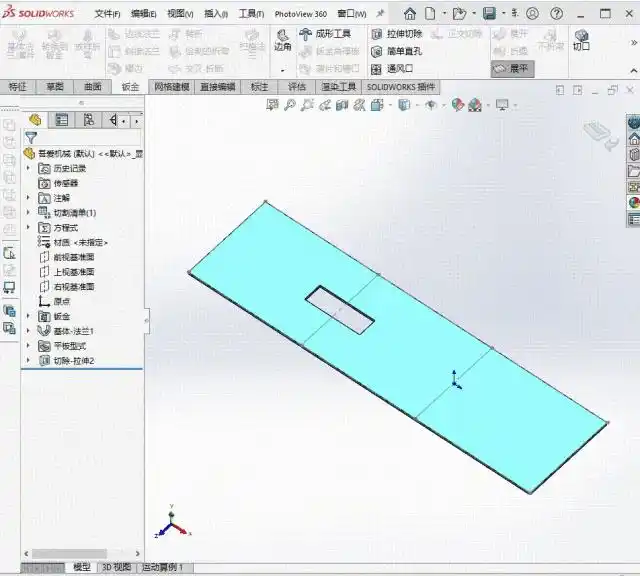Click the Hide/Show Items icon
The width and height of the screenshot is (640, 576).
[x=431, y=105]
